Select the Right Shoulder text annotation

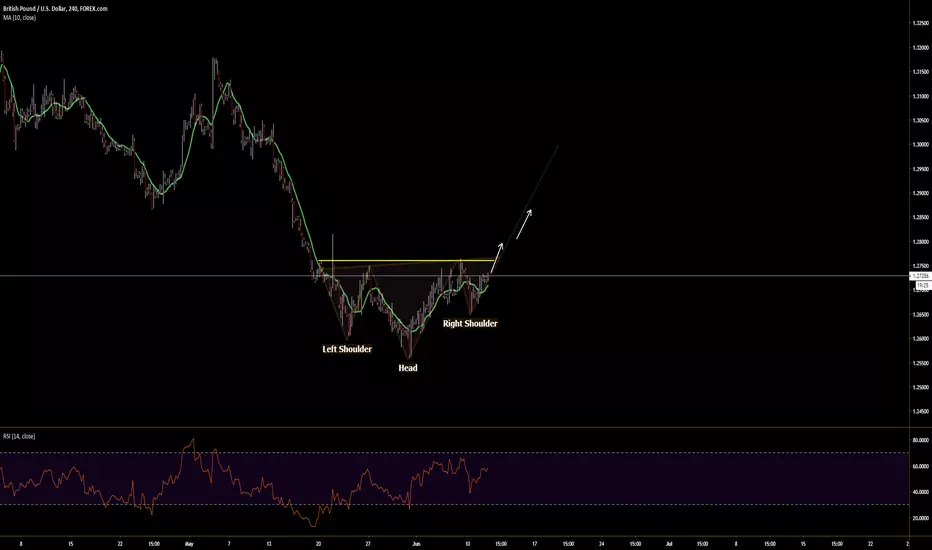[x=470, y=323]
